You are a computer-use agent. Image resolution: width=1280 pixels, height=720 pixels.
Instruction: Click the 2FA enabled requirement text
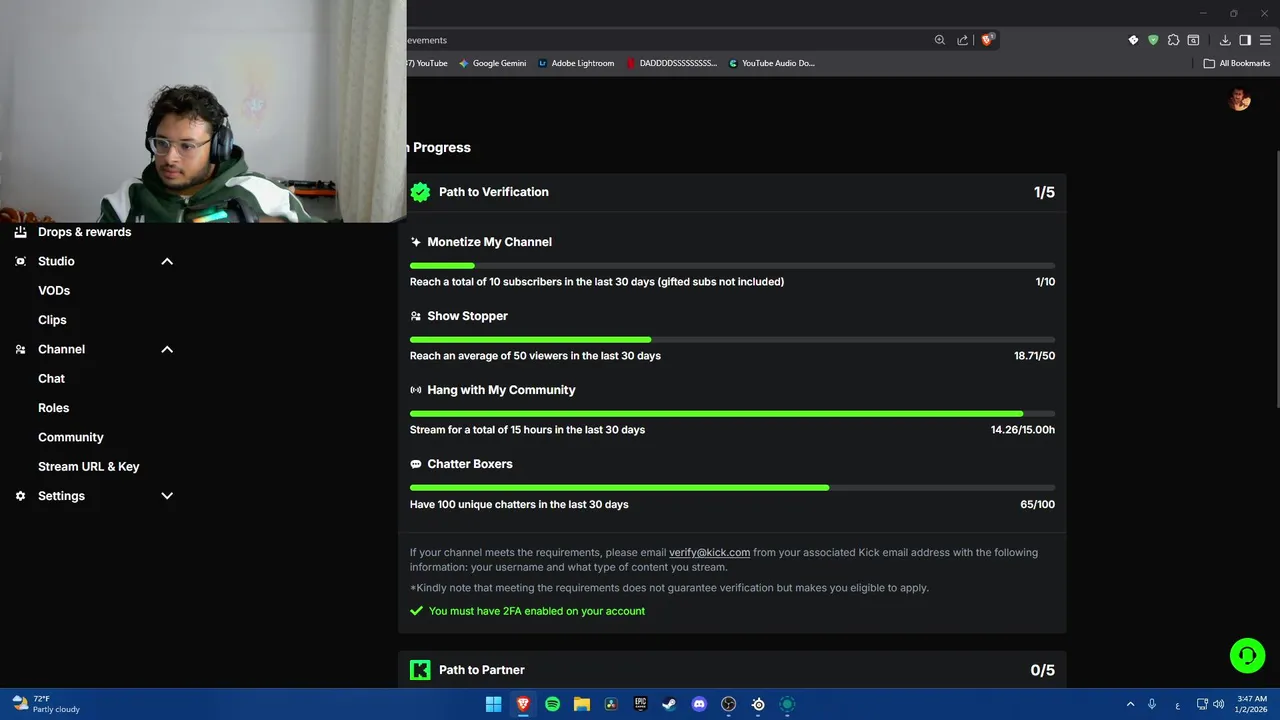537,611
